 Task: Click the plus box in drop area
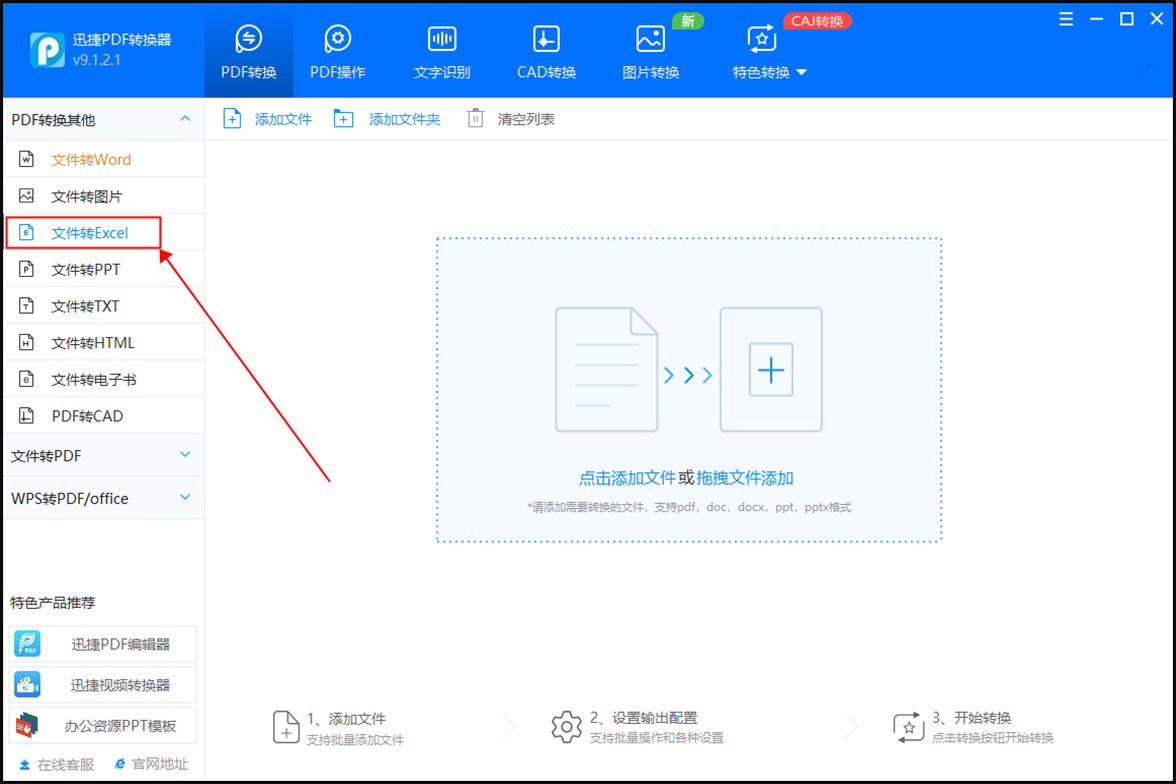tap(771, 370)
